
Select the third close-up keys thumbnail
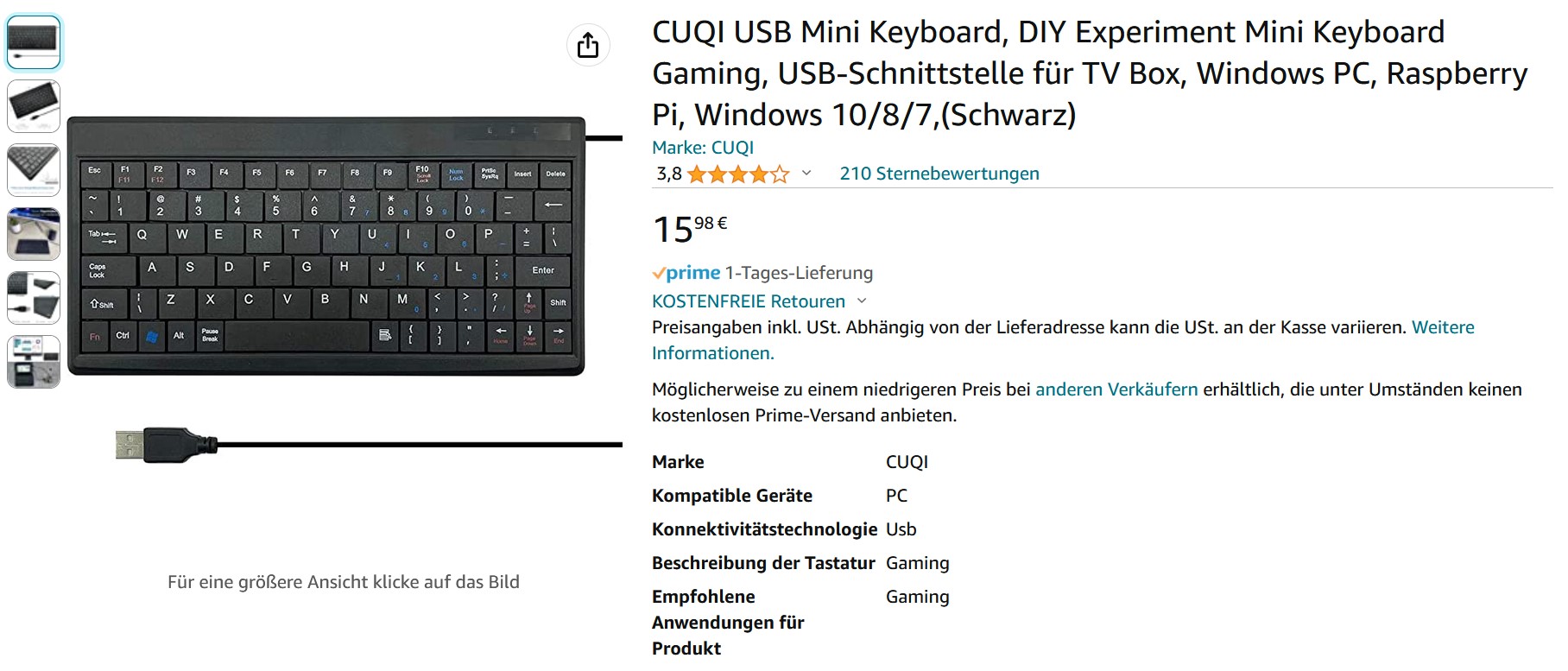pyautogui.click(x=34, y=170)
